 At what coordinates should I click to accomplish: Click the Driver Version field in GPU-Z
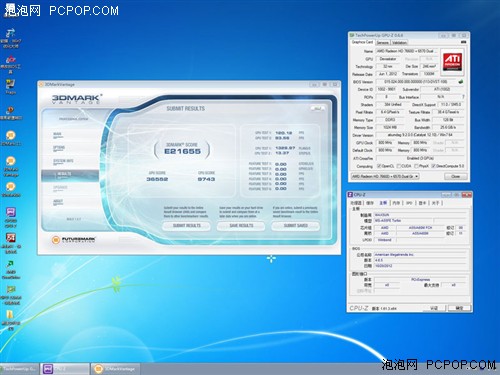tap(421, 135)
